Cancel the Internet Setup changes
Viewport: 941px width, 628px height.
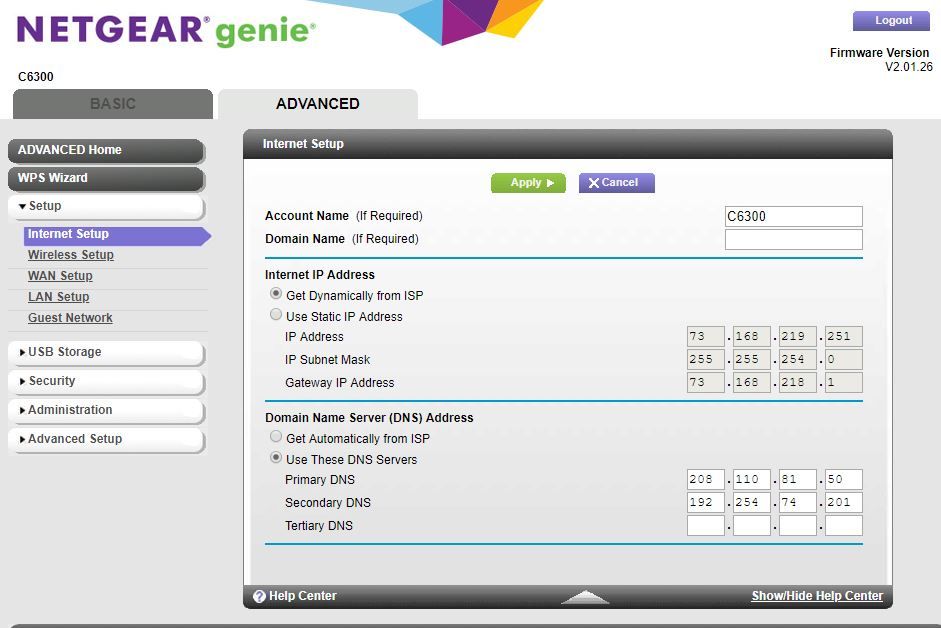coord(616,183)
